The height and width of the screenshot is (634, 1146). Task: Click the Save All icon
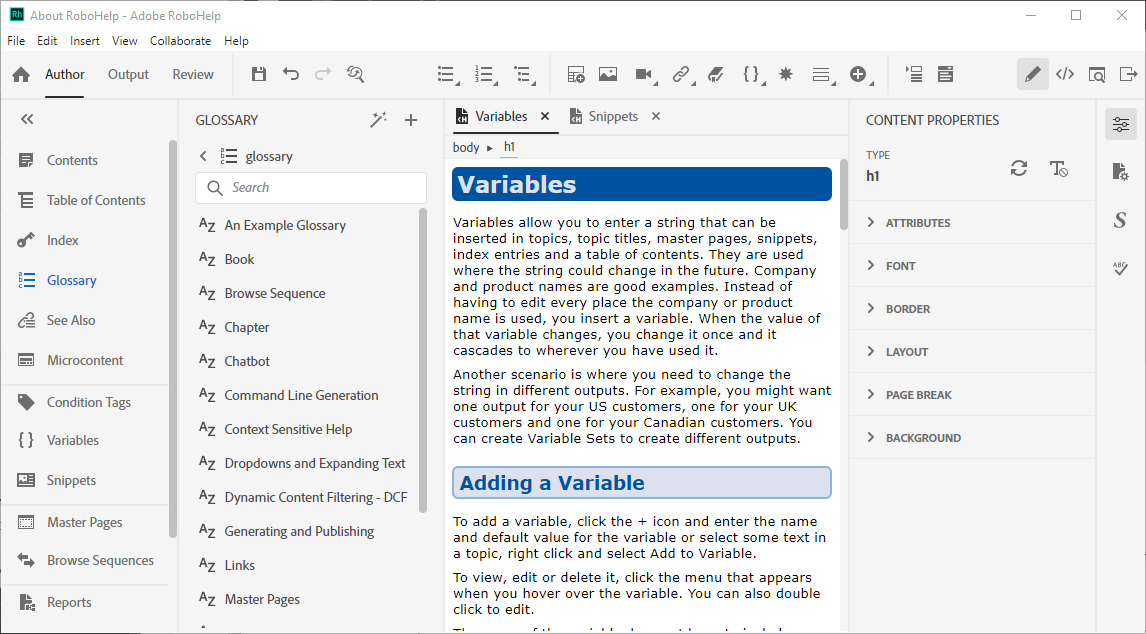[259, 74]
